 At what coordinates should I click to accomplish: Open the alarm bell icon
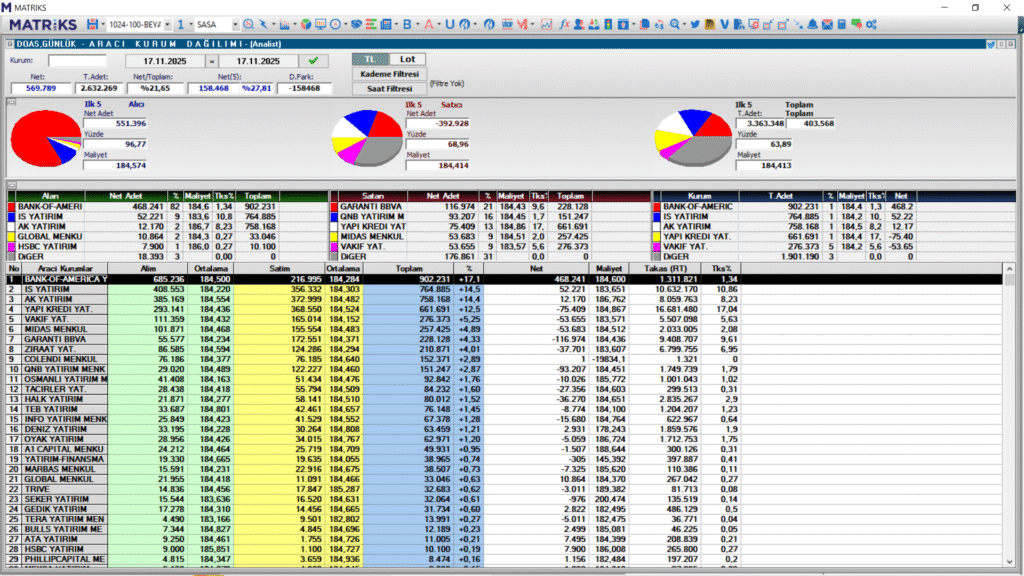click(812, 23)
